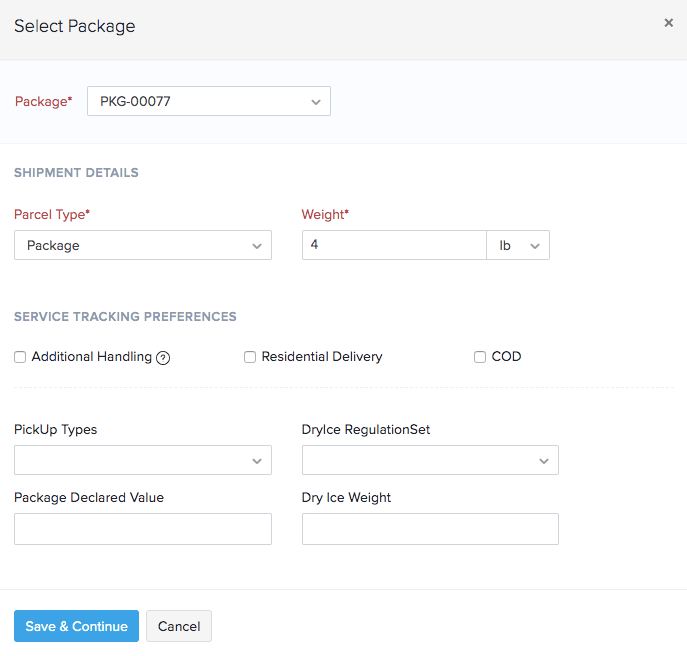687x656 pixels.
Task: Click the Additional Handling label text
Action: pyautogui.click(x=92, y=357)
